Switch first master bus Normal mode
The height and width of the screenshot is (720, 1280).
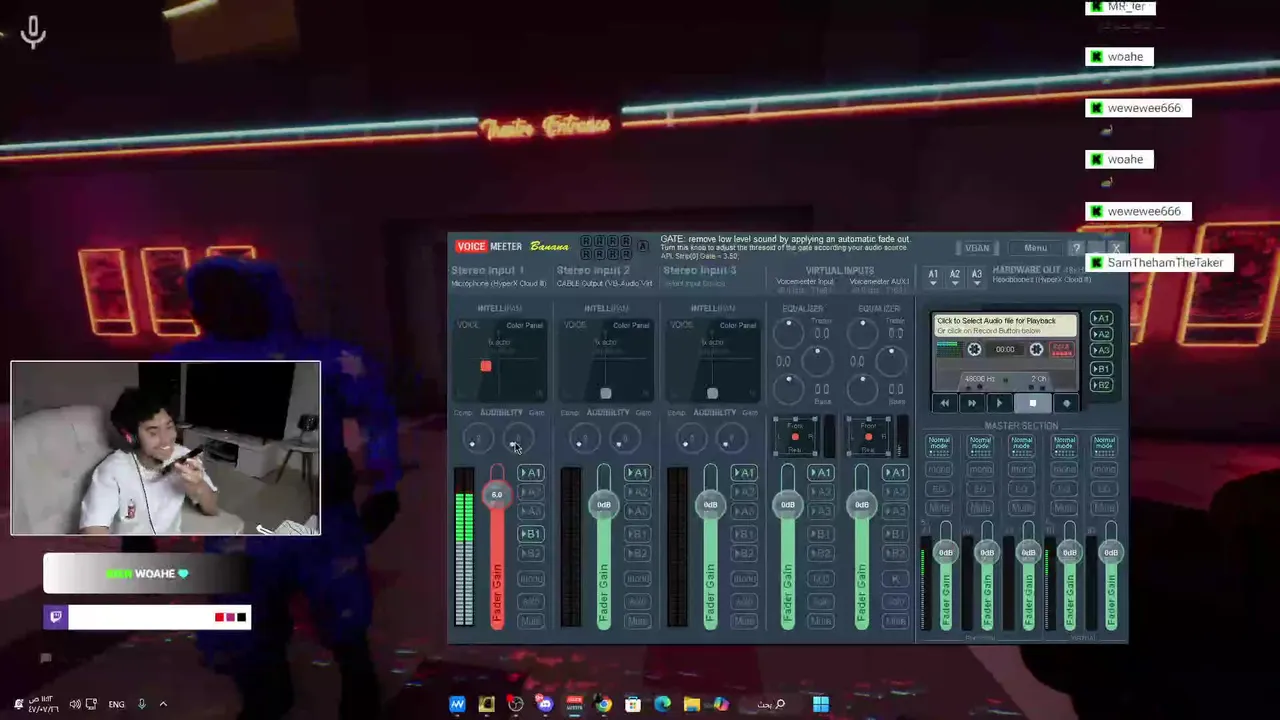(x=939, y=445)
